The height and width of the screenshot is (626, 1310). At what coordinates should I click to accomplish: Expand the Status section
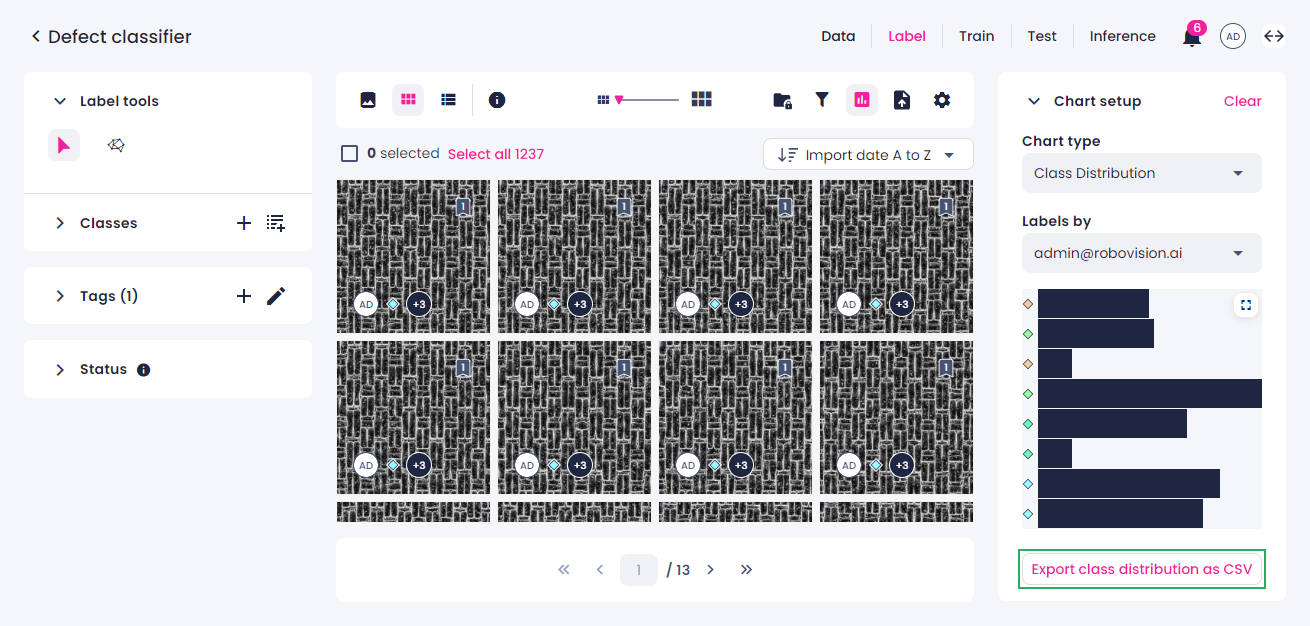coord(60,370)
